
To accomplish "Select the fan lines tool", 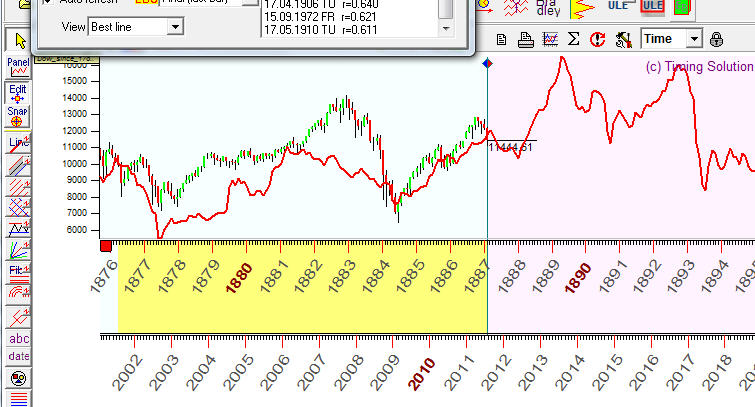I will pyautogui.click(x=18, y=250).
